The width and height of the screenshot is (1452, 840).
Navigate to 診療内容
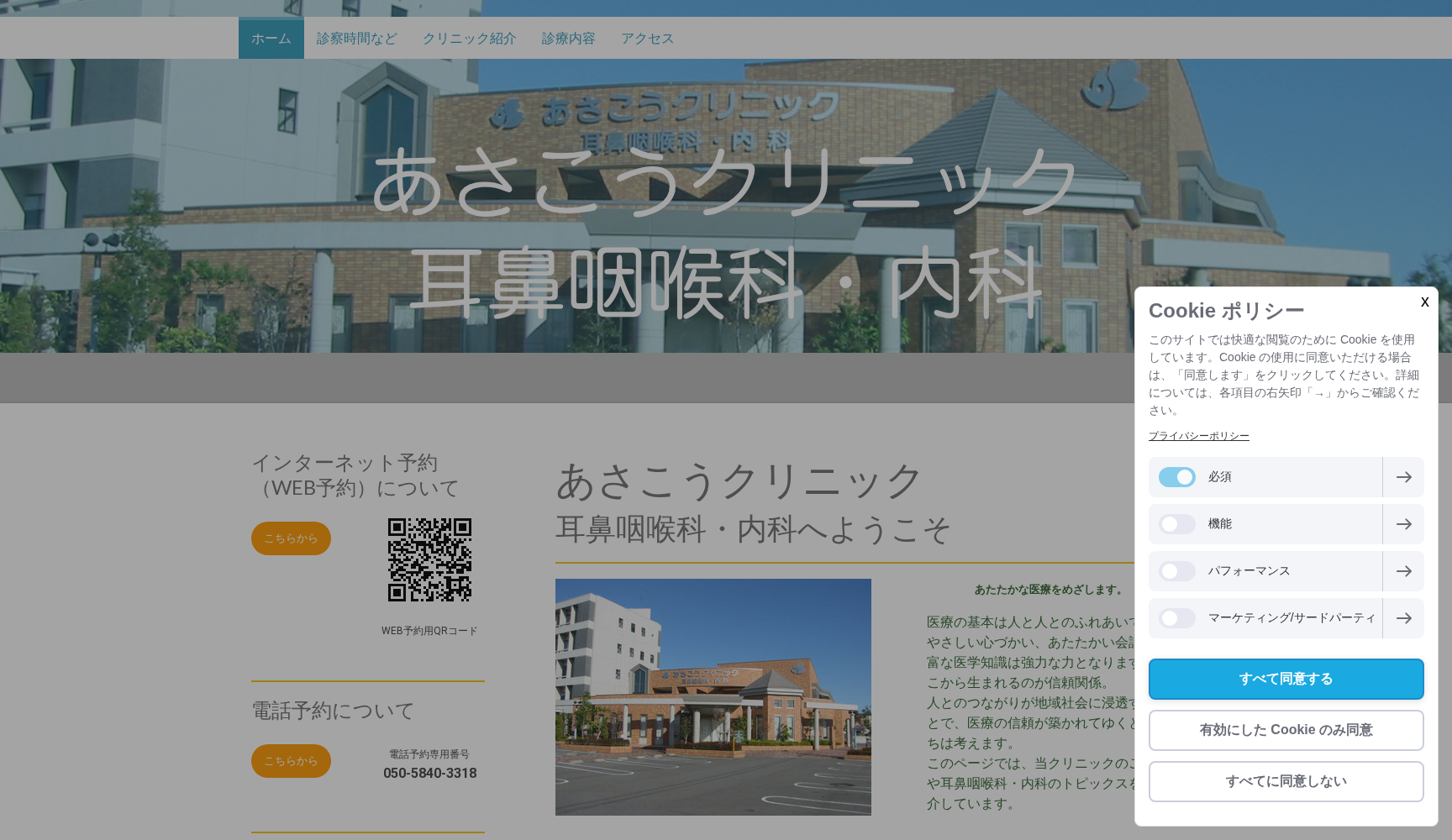click(x=568, y=38)
